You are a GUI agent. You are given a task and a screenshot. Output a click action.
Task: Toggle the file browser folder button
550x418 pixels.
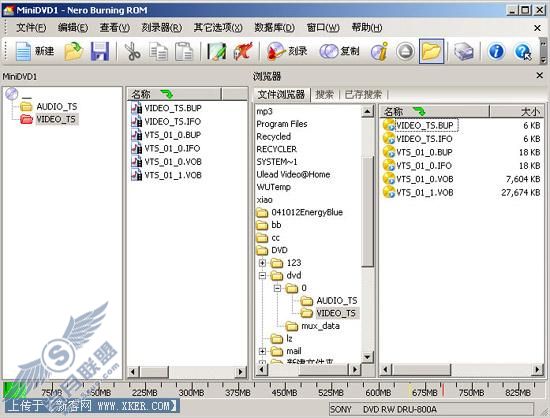[x=431, y=51]
